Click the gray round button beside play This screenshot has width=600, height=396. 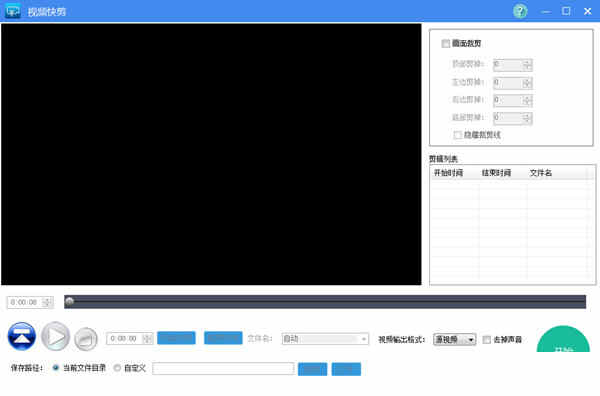click(x=86, y=339)
